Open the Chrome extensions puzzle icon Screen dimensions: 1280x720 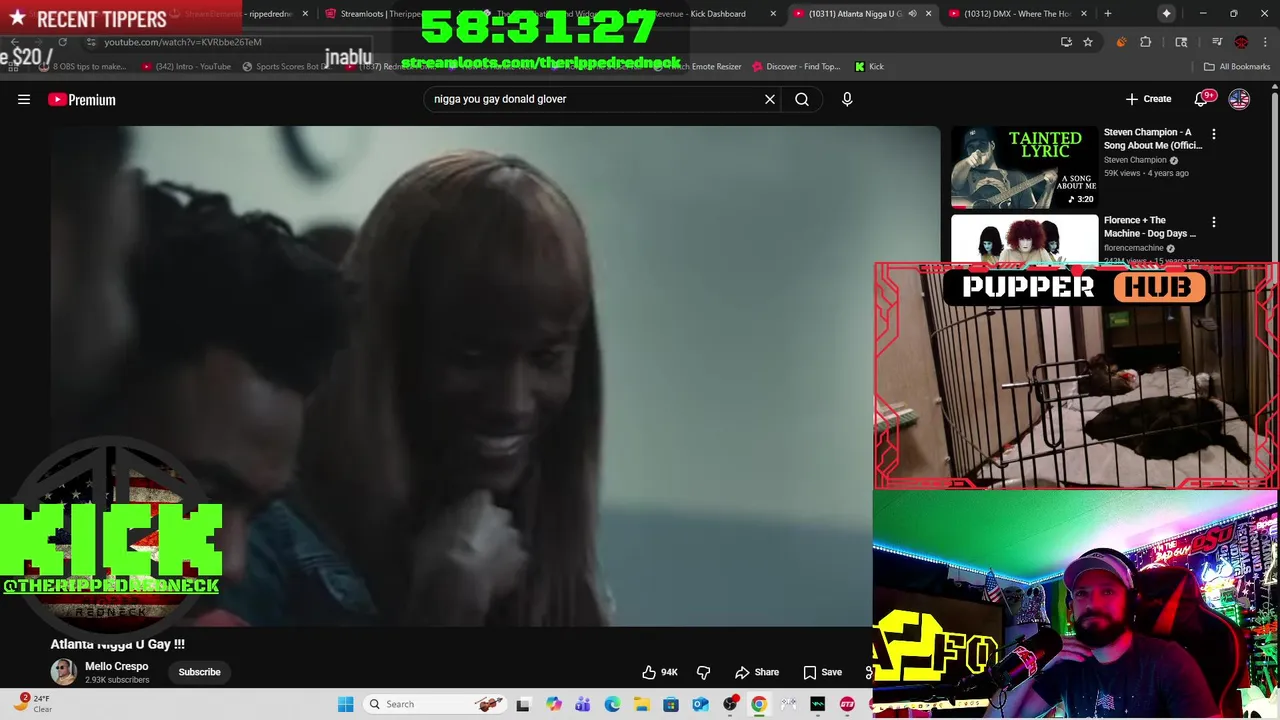[1146, 42]
